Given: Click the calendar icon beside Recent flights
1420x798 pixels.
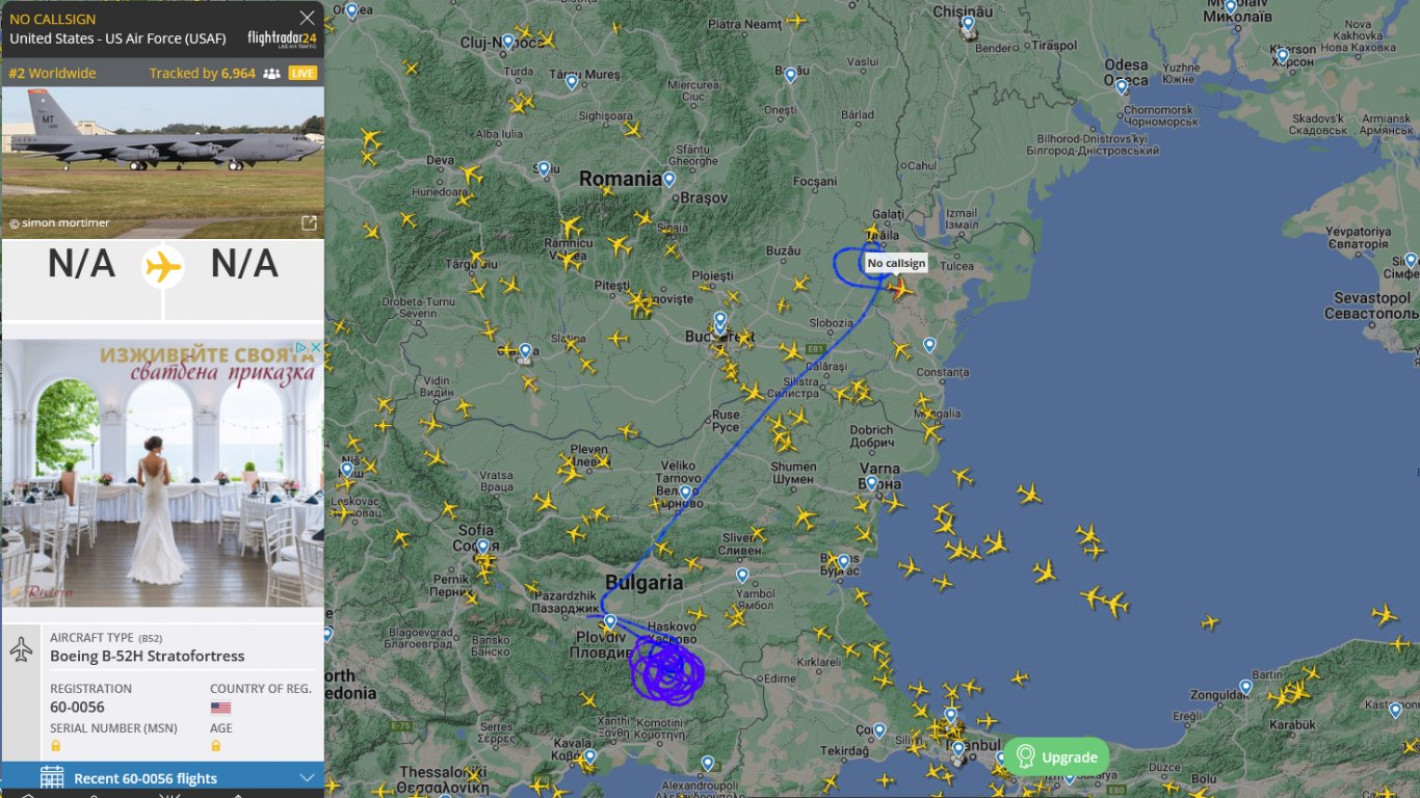Looking at the screenshot, I should (x=52, y=778).
